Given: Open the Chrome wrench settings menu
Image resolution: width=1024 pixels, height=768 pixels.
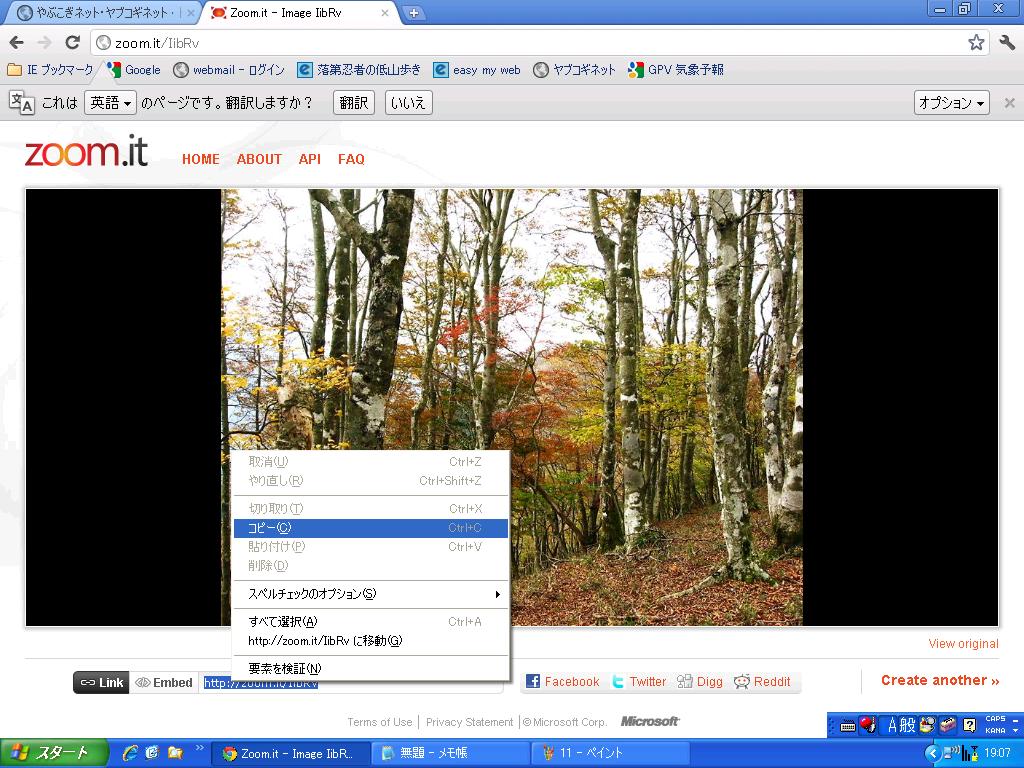Looking at the screenshot, I should click(1006, 42).
